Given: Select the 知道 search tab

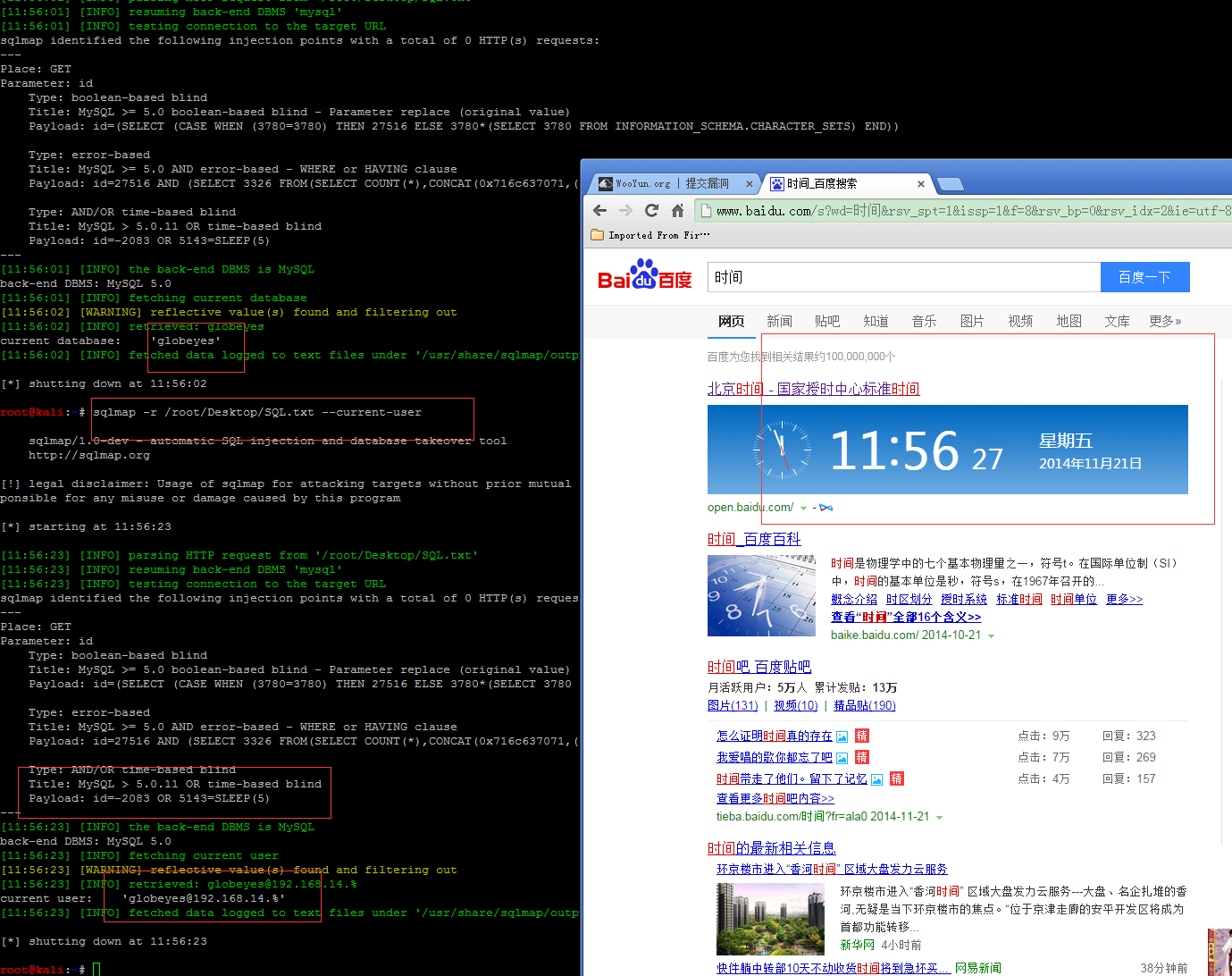Looking at the screenshot, I should tap(876, 321).
